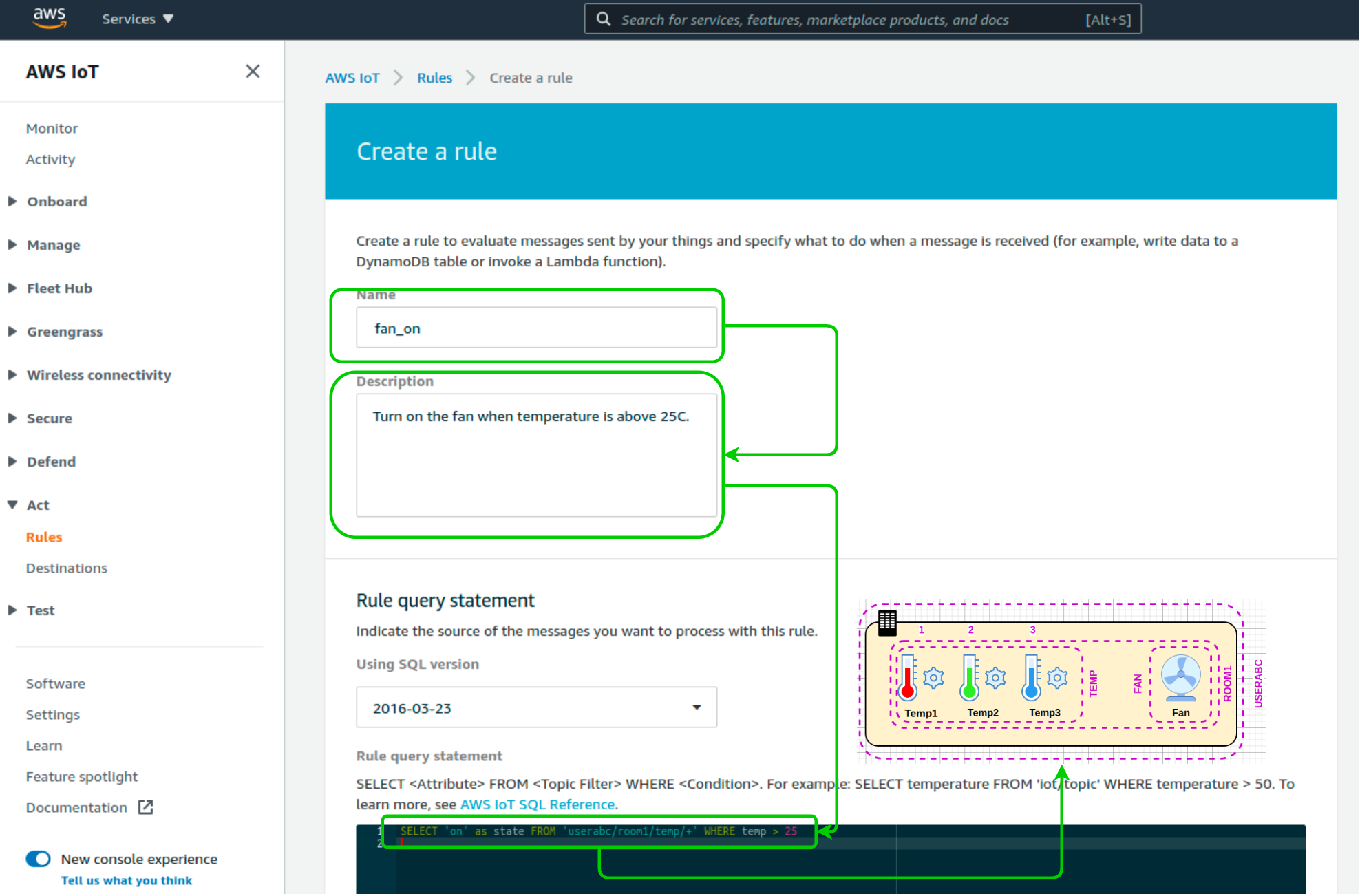Click the gear icon beside Temp1
This screenshot has width=1360, height=896.
coord(934,678)
